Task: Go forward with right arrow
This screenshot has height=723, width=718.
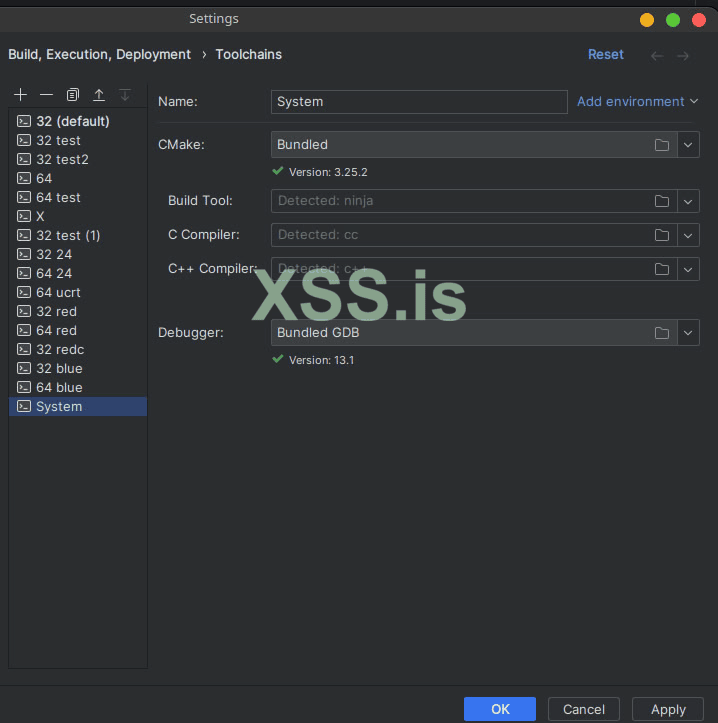Action: click(683, 56)
